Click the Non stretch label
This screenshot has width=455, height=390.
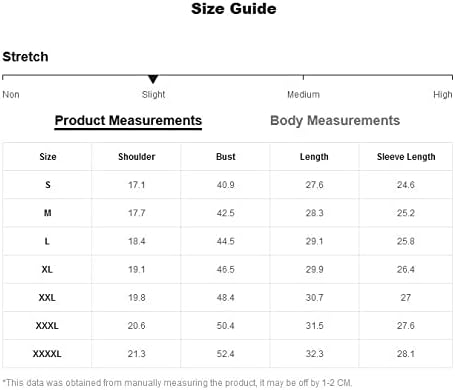pos(11,95)
